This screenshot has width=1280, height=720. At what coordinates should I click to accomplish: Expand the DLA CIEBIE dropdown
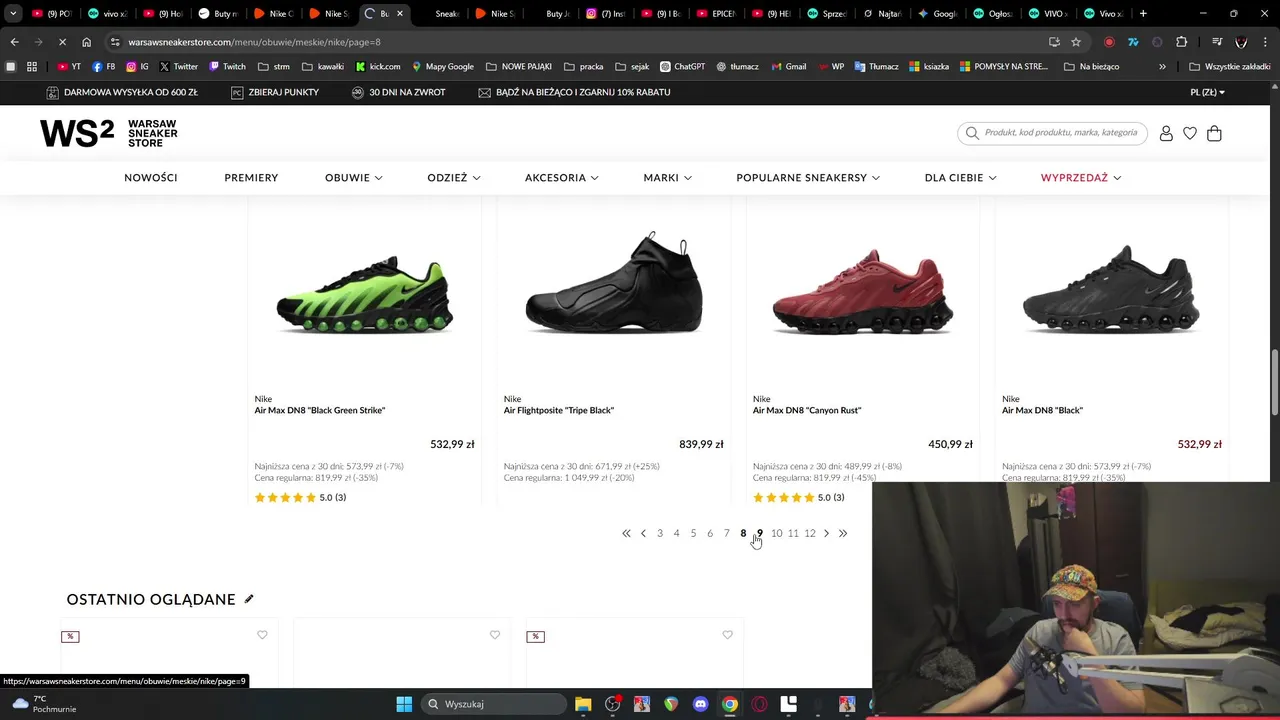(x=960, y=177)
